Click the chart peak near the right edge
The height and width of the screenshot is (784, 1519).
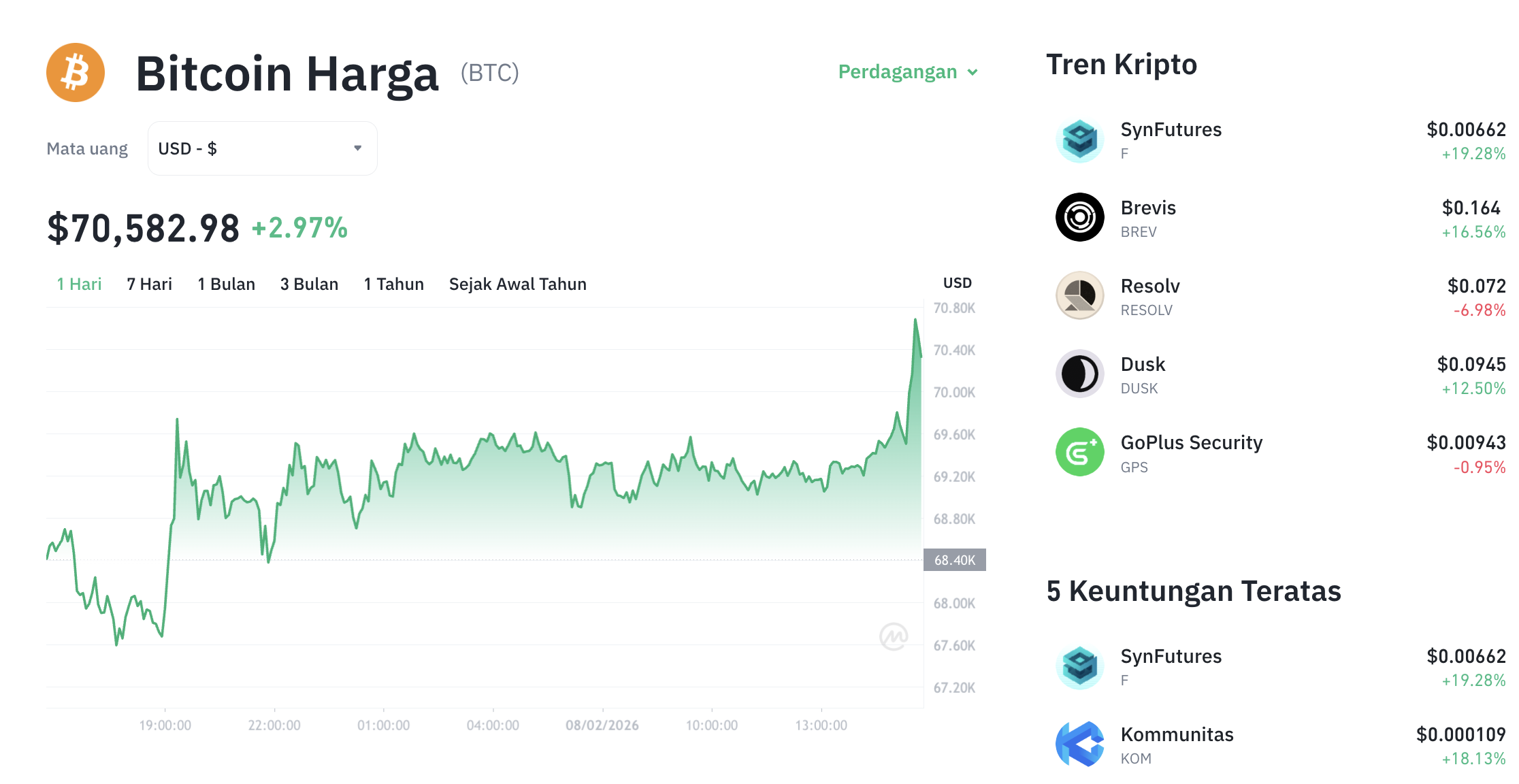[915, 320]
